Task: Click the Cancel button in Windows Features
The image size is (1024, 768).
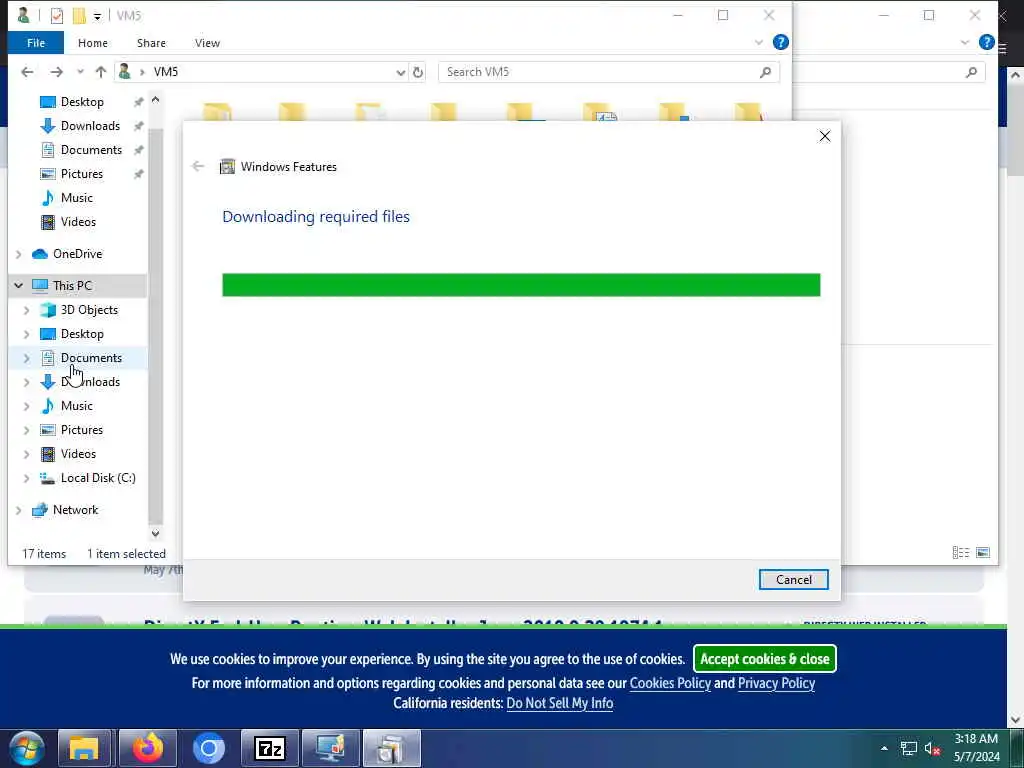Action: tap(793, 579)
